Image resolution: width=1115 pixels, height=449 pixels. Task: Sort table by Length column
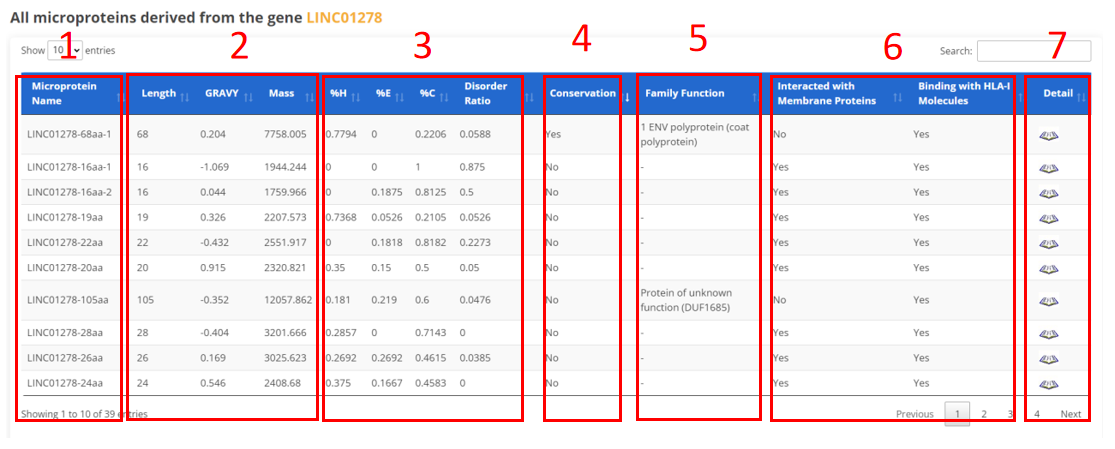coord(159,94)
